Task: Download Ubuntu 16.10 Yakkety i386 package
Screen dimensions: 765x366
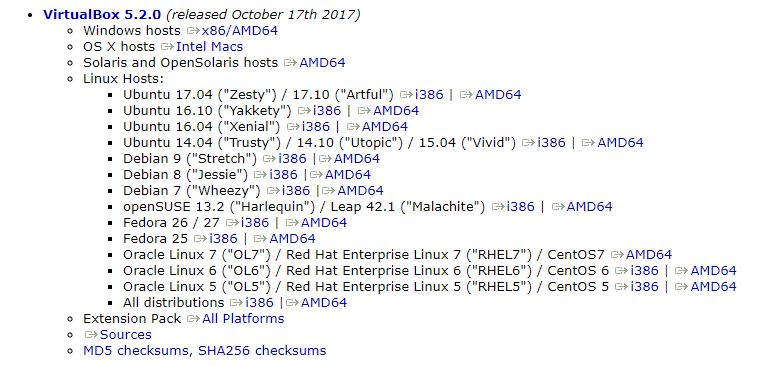Action: tap(327, 111)
